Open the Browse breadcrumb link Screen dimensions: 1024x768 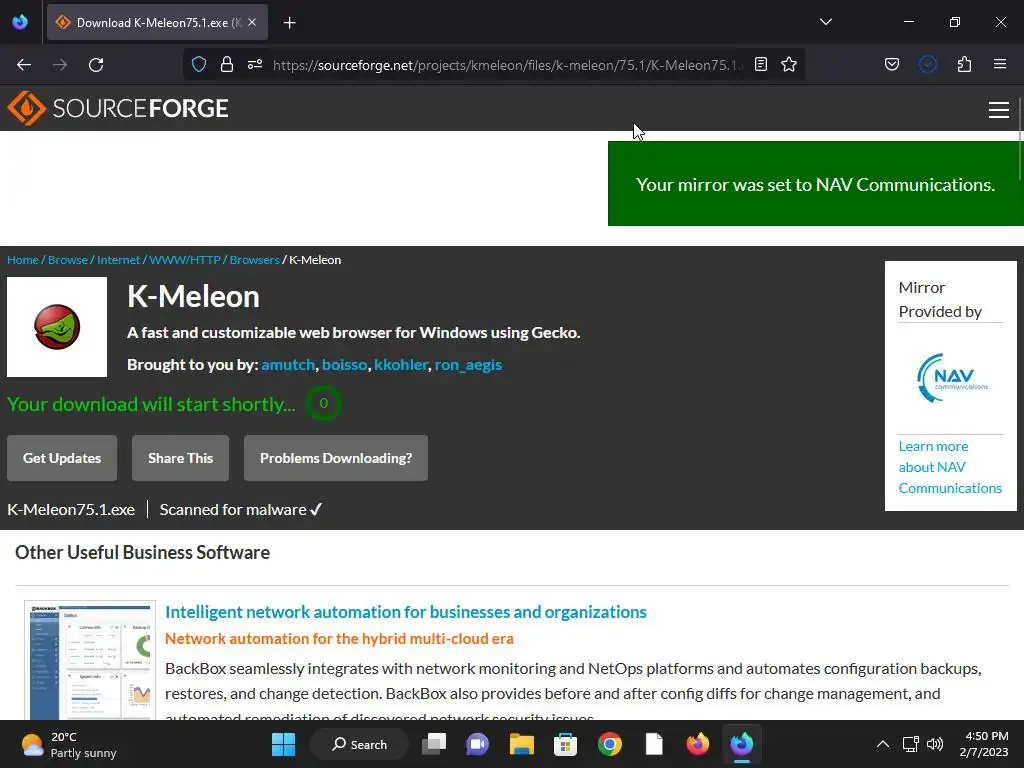68,260
